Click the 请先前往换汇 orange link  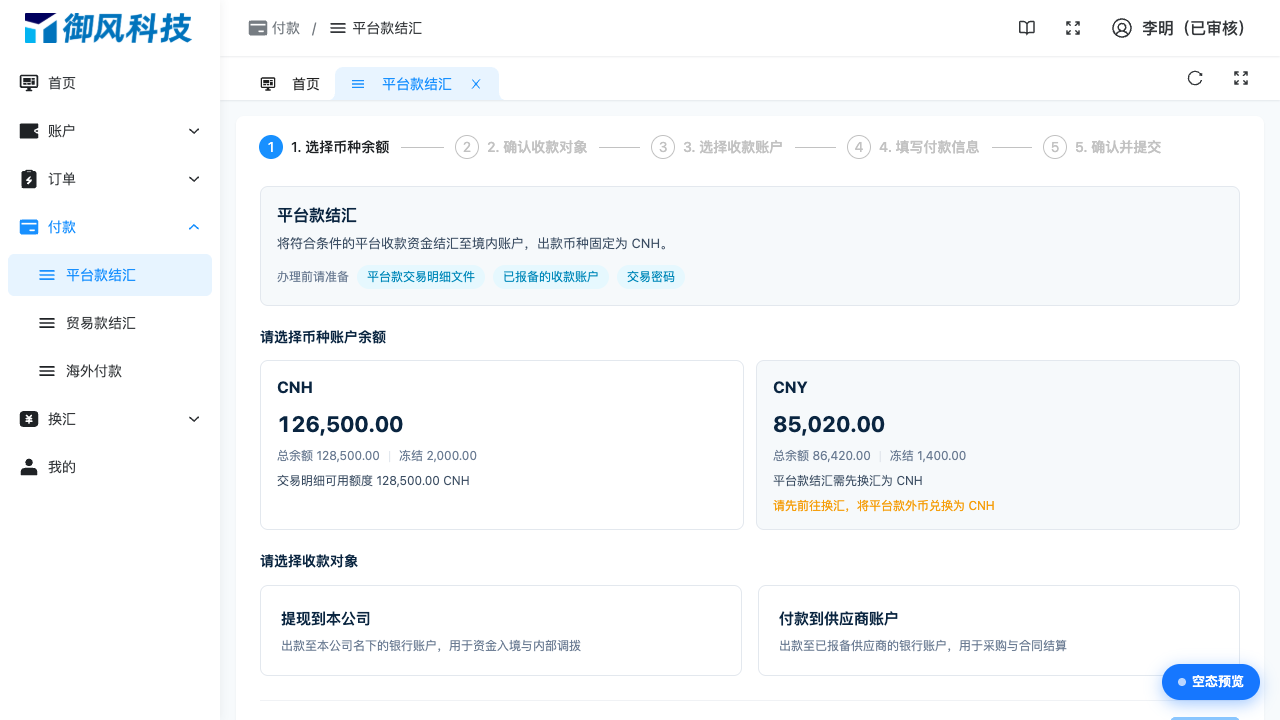coord(884,506)
